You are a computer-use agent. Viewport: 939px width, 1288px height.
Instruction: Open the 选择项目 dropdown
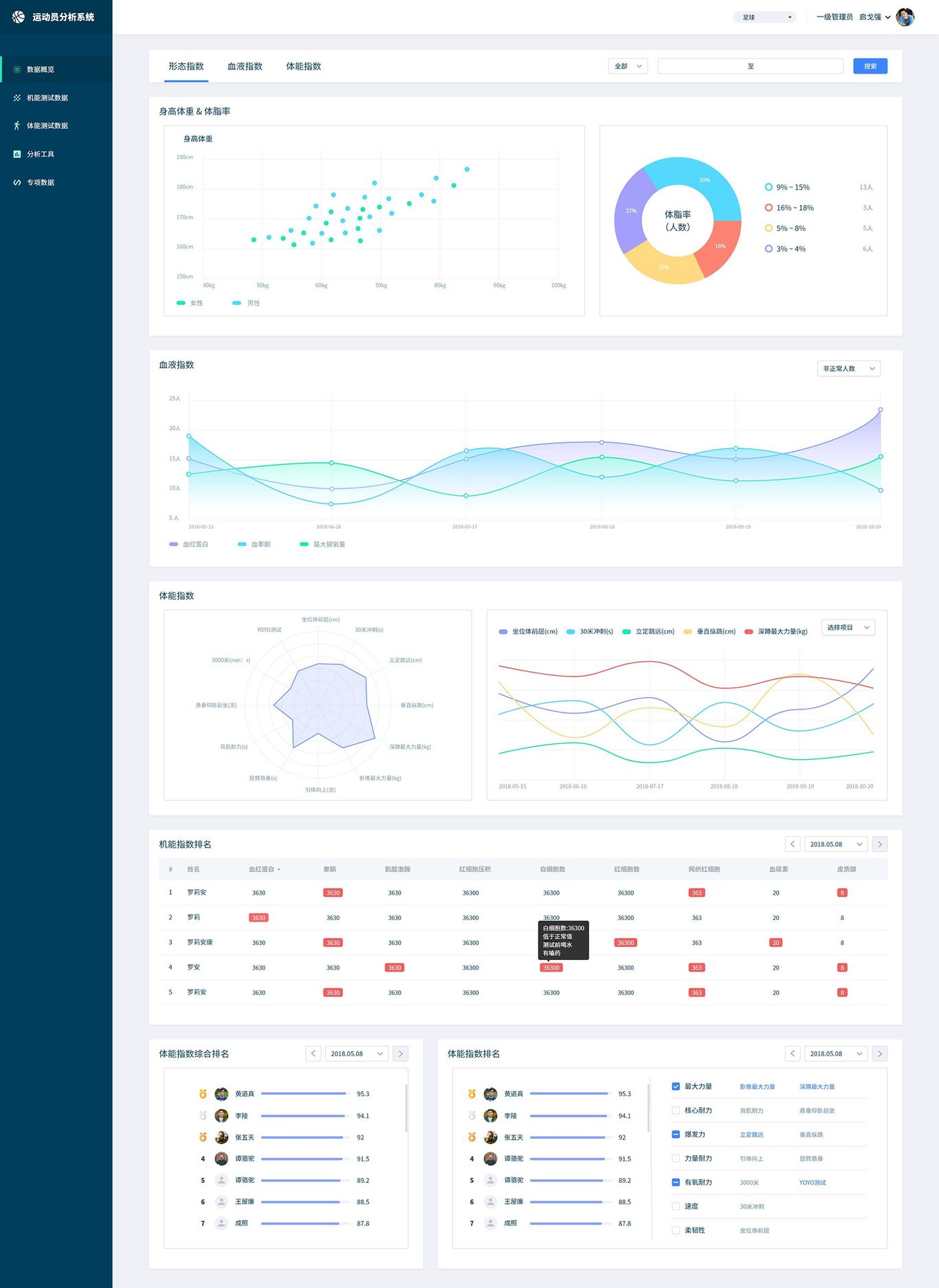(x=848, y=627)
